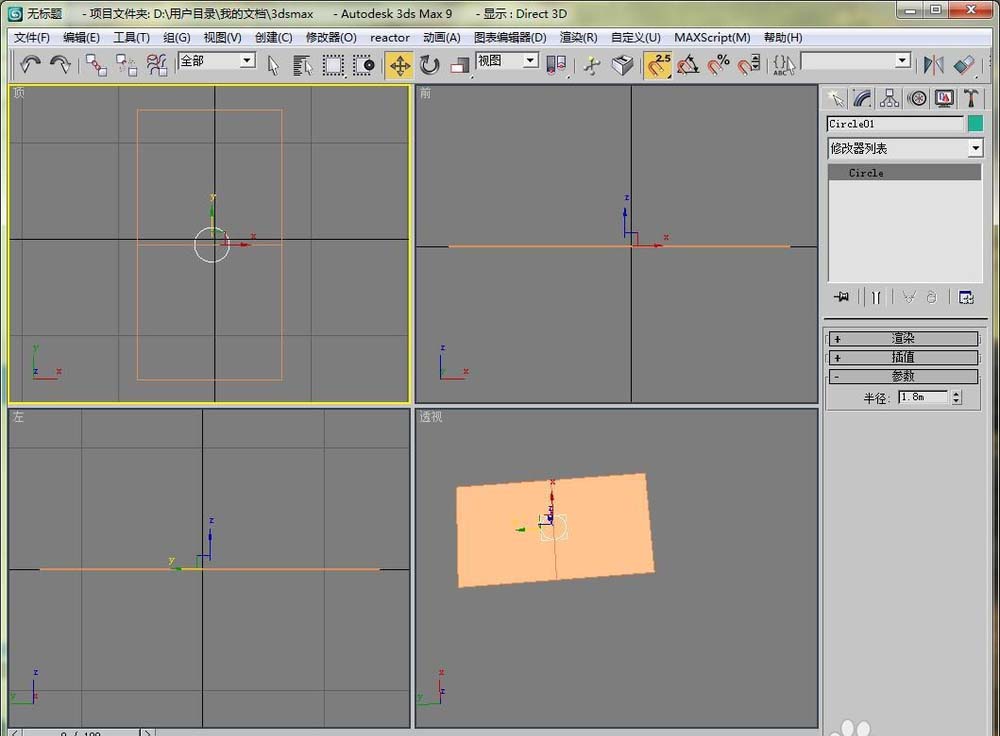This screenshot has height=736, width=1000.
Task: Open the Utilities hammer panel tab
Action: point(970,98)
